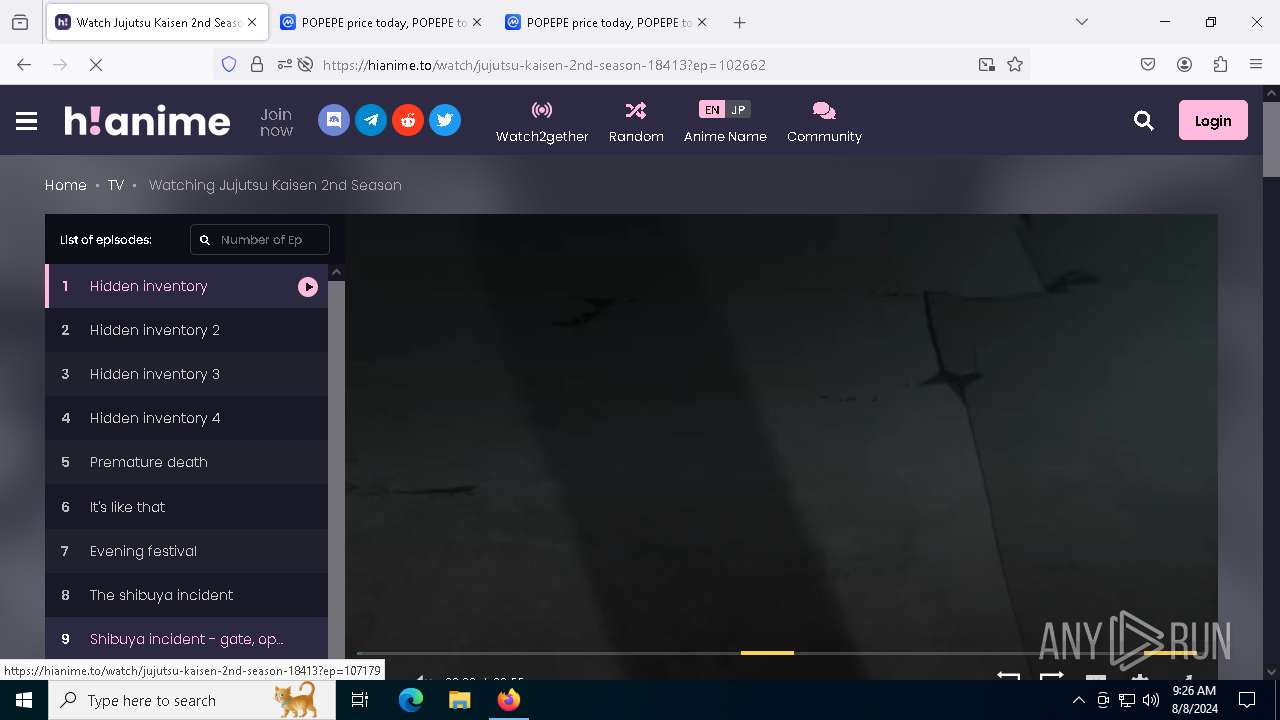
Task: Open File Explorer from taskbar
Action: coord(459,700)
